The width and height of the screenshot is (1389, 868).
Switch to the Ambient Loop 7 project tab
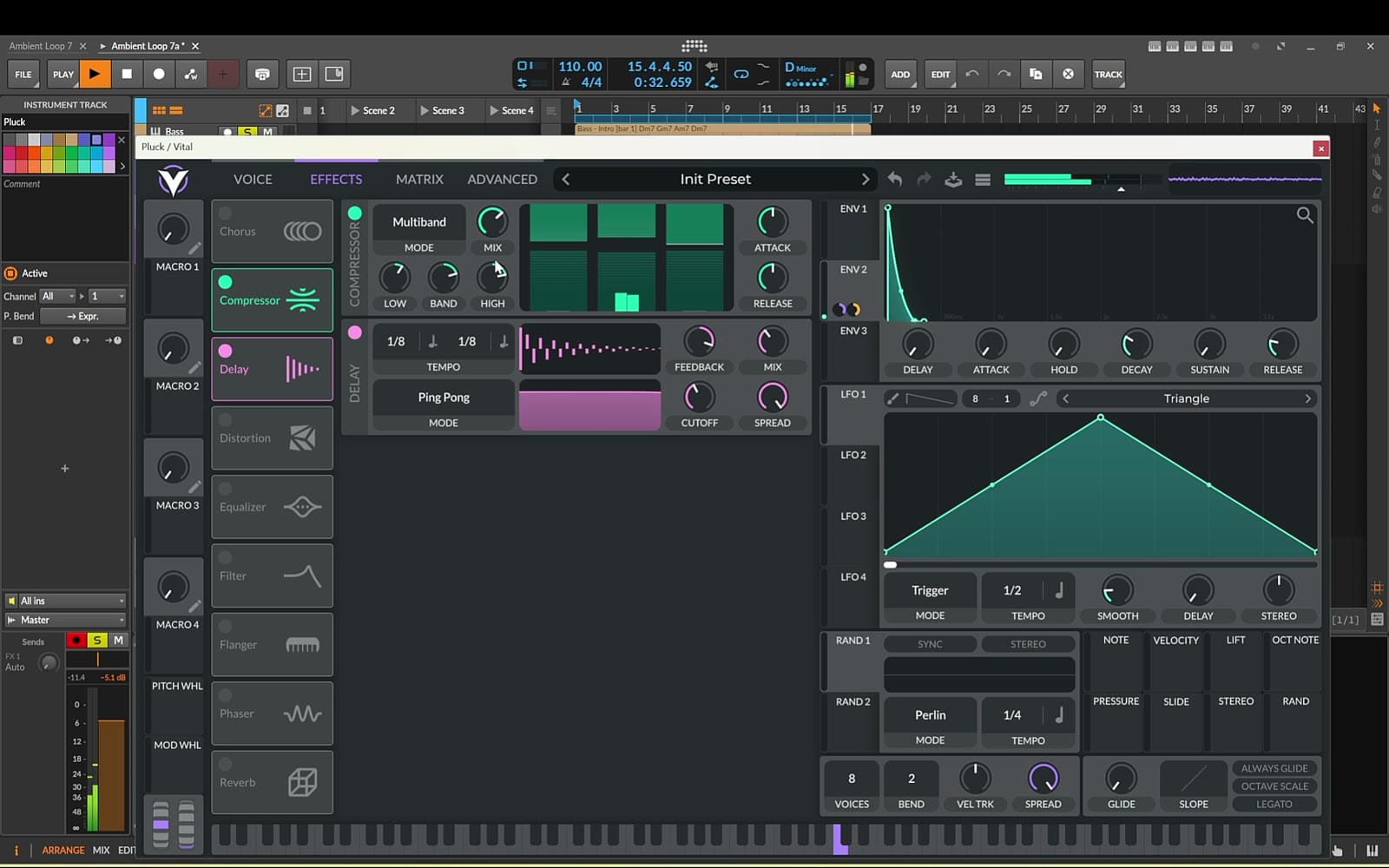[x=41, y=46]
